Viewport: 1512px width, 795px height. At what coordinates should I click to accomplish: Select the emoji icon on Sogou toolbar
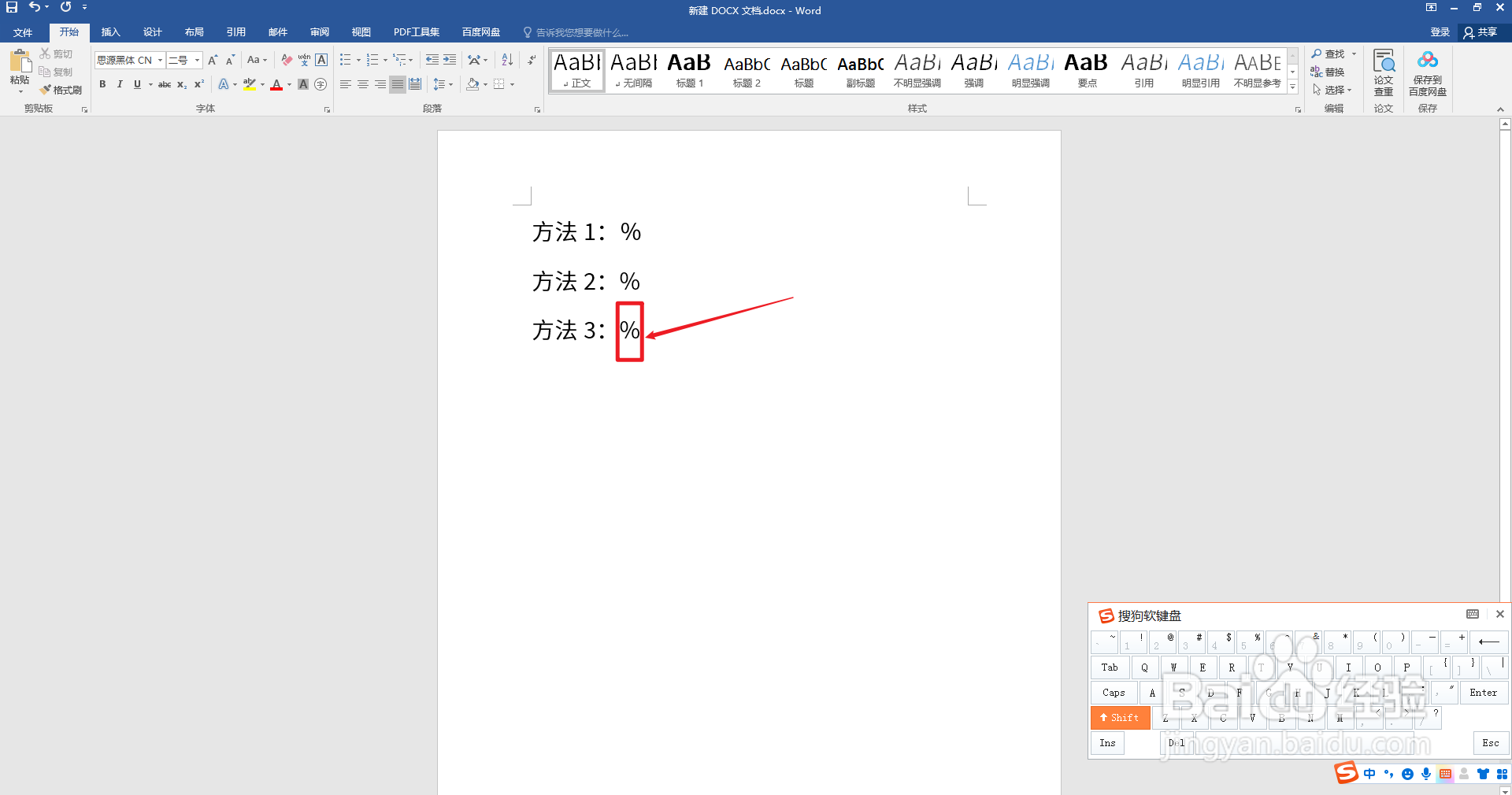1407,774
